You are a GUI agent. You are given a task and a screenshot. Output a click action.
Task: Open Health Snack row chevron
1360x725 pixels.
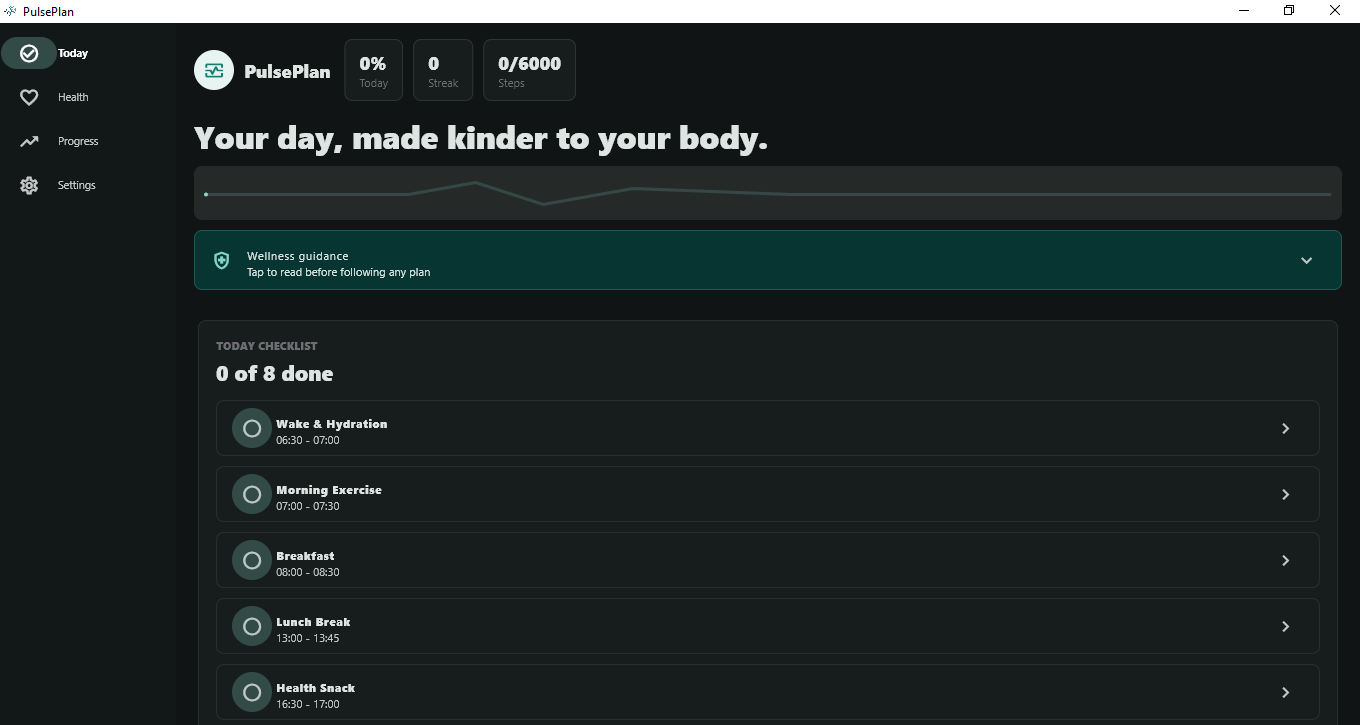pyautogui.click(x=1286, y=692)
